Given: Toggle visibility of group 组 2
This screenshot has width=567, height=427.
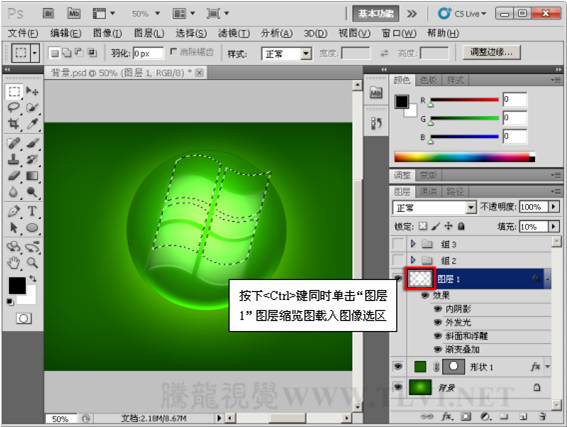Looking at the screenshot, I should point(398,260).
